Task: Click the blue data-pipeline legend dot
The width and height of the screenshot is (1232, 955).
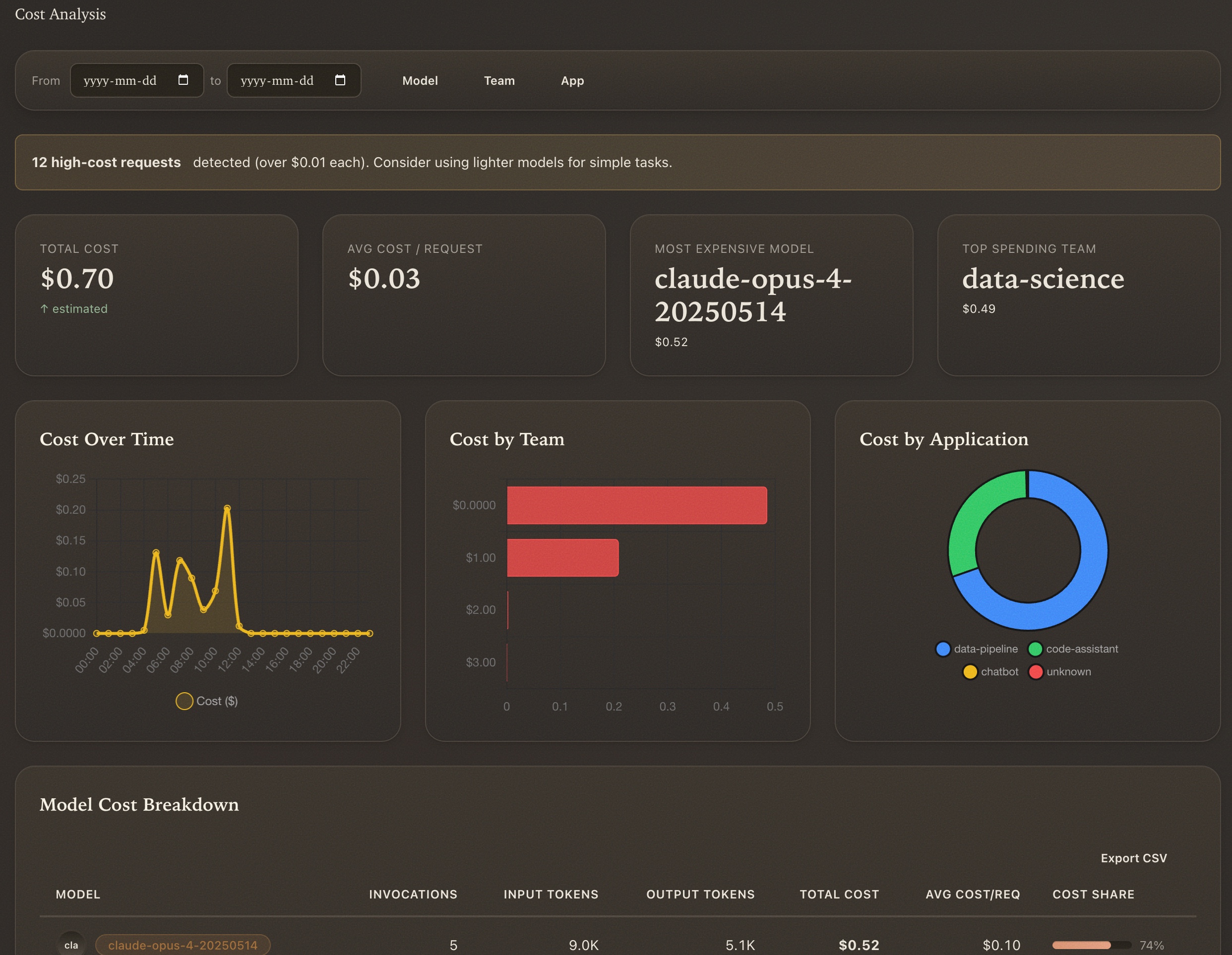Action: pos(943,649)
